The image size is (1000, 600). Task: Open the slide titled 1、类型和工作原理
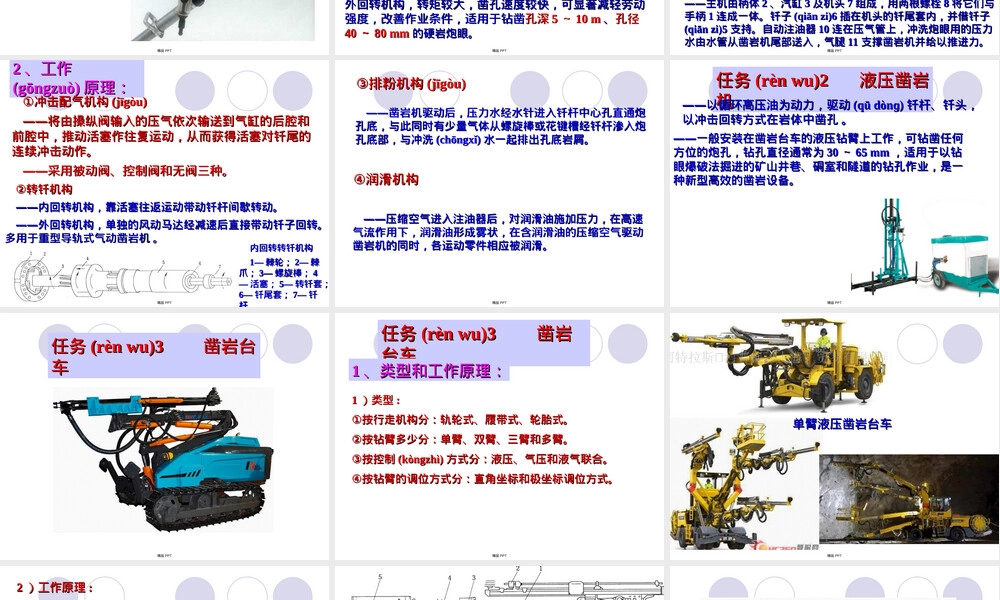click(x=499, y=436)
